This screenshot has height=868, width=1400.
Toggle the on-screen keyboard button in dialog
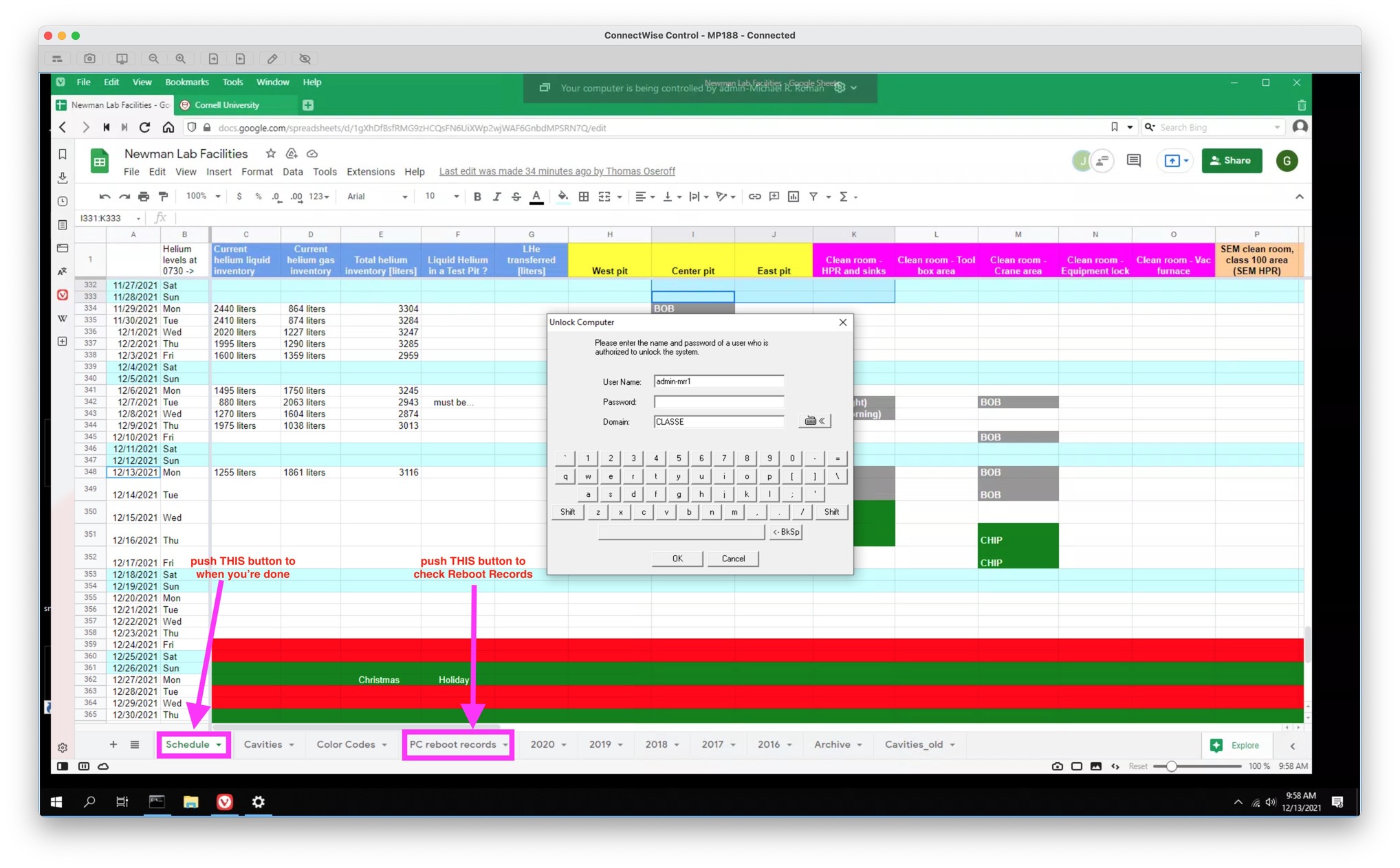click(x=815, y=421)
